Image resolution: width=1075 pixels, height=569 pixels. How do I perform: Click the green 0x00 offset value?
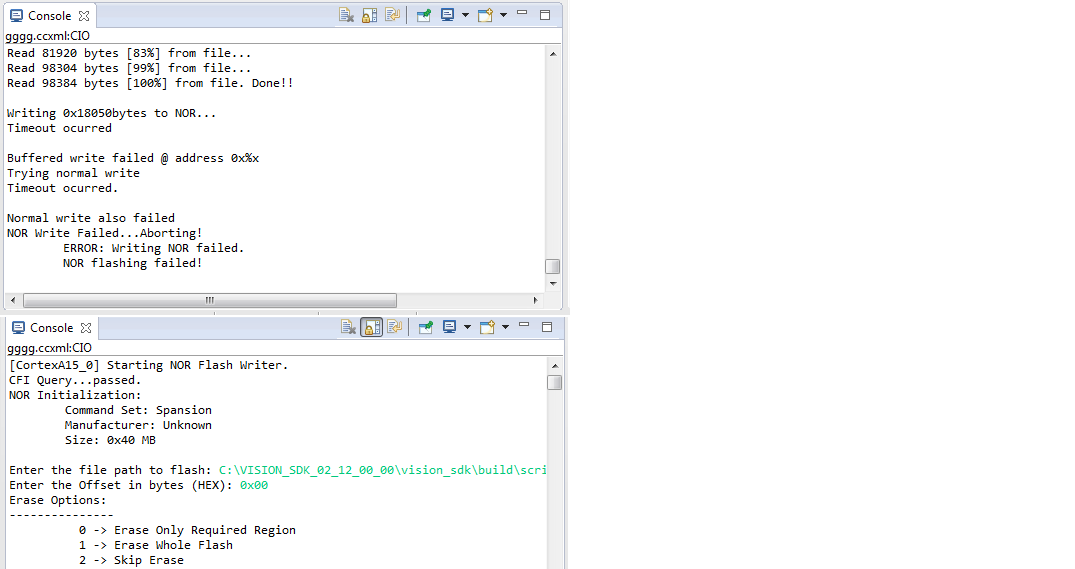point(254,485)
